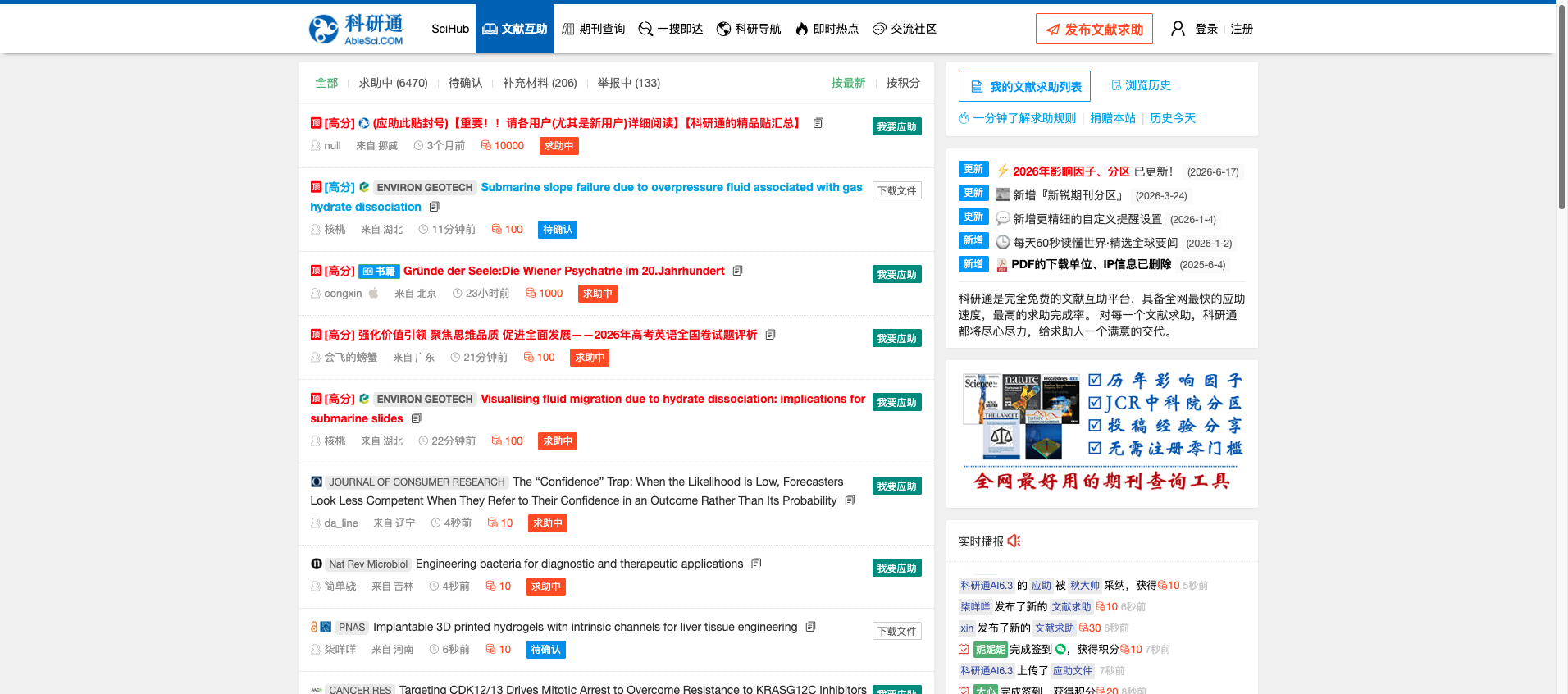1568x694 pixels.
Task: Open the Engineering bacteria for diagnostic article
Action: coord(579,564)
